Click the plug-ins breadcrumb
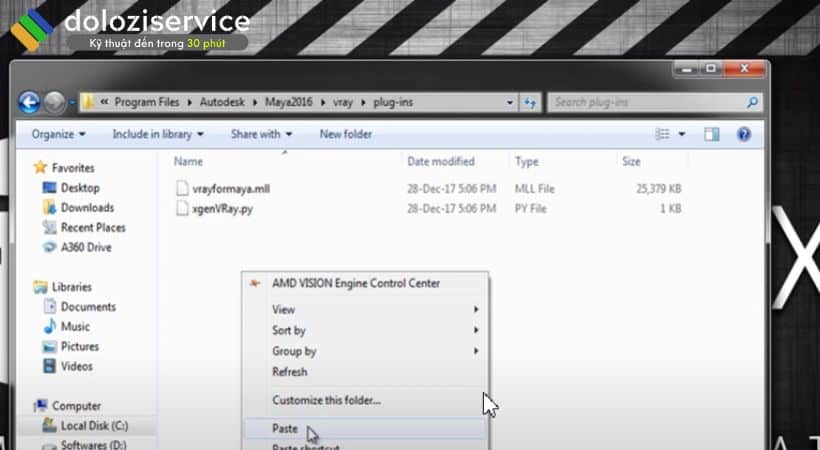This screenshot has width=820, height=450. pyautogui.click(x=393, y=103)
